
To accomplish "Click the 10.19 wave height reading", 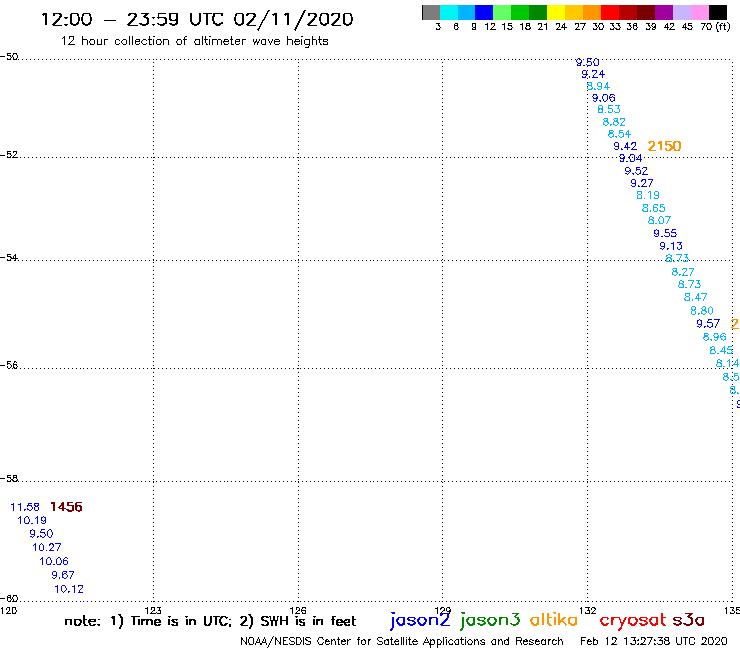I will click(32, 520).
